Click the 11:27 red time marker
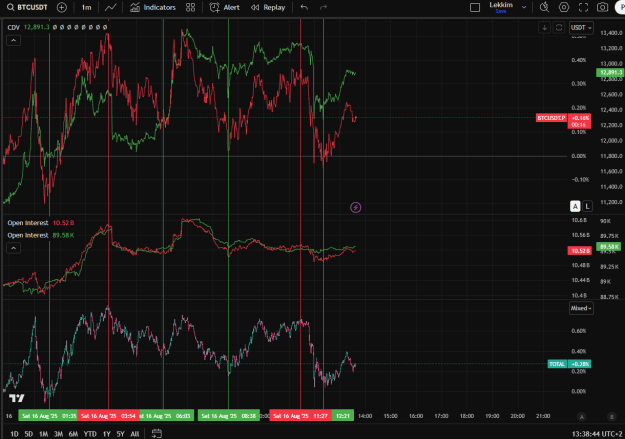Image resolution: width=625 pixels, height=439 pixels. [300, 416]
